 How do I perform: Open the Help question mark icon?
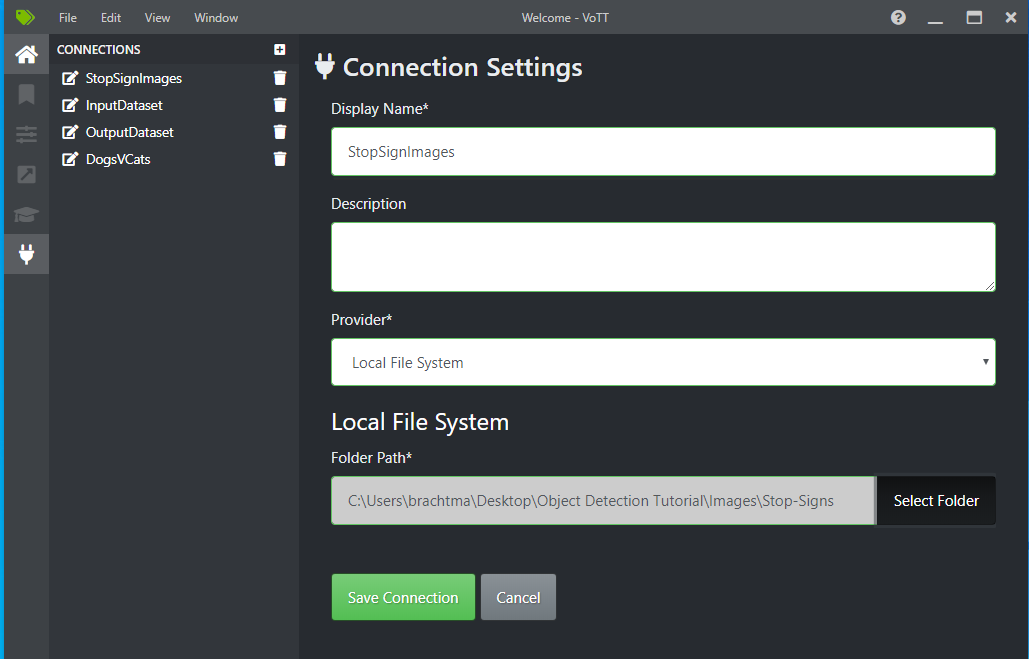click(897, 17)
